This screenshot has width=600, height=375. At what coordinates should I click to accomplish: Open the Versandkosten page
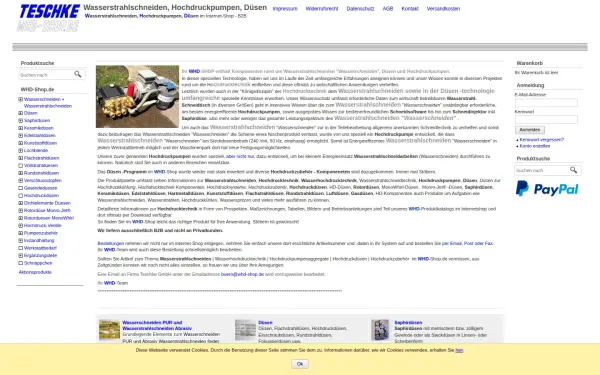click(x=443, y=8)
